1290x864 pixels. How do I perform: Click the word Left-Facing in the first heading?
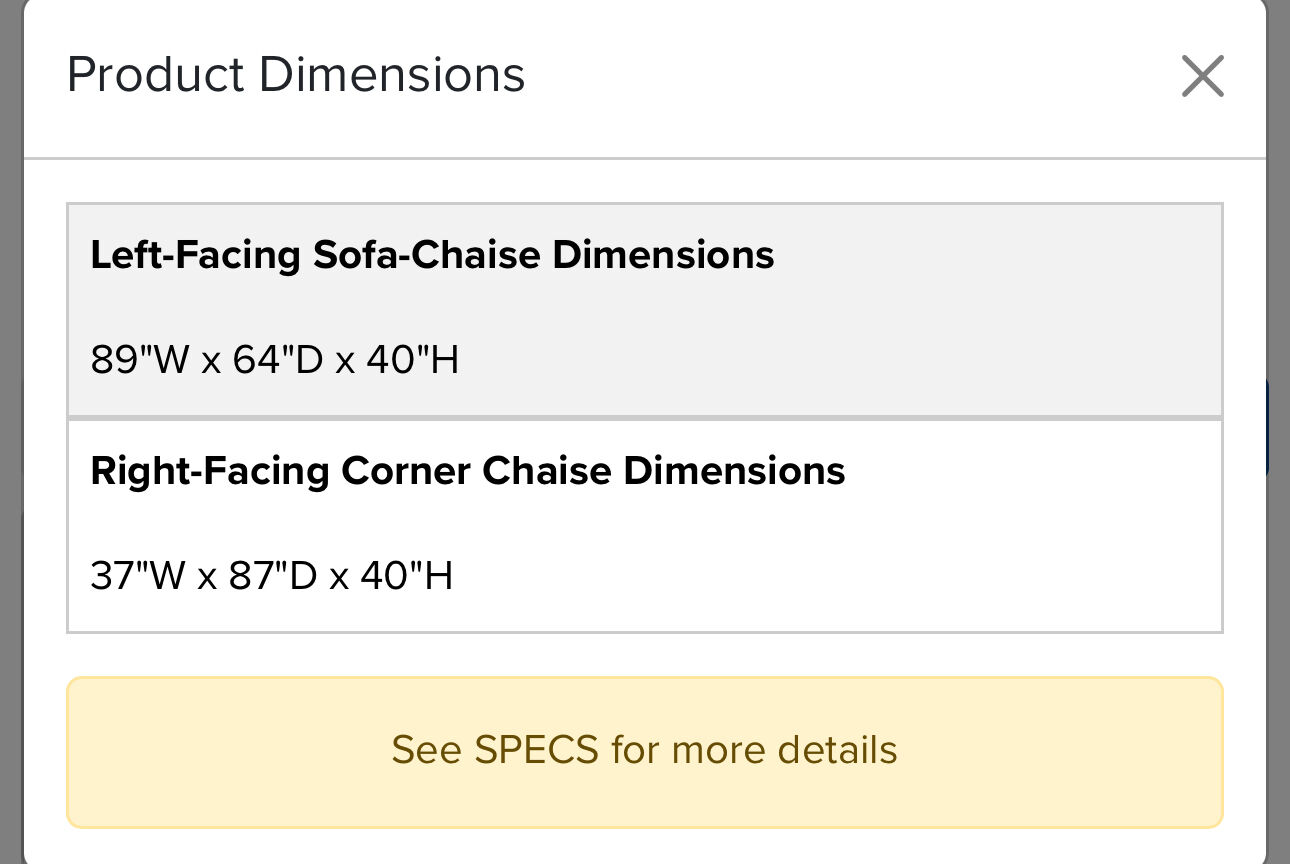pos(196,255)
